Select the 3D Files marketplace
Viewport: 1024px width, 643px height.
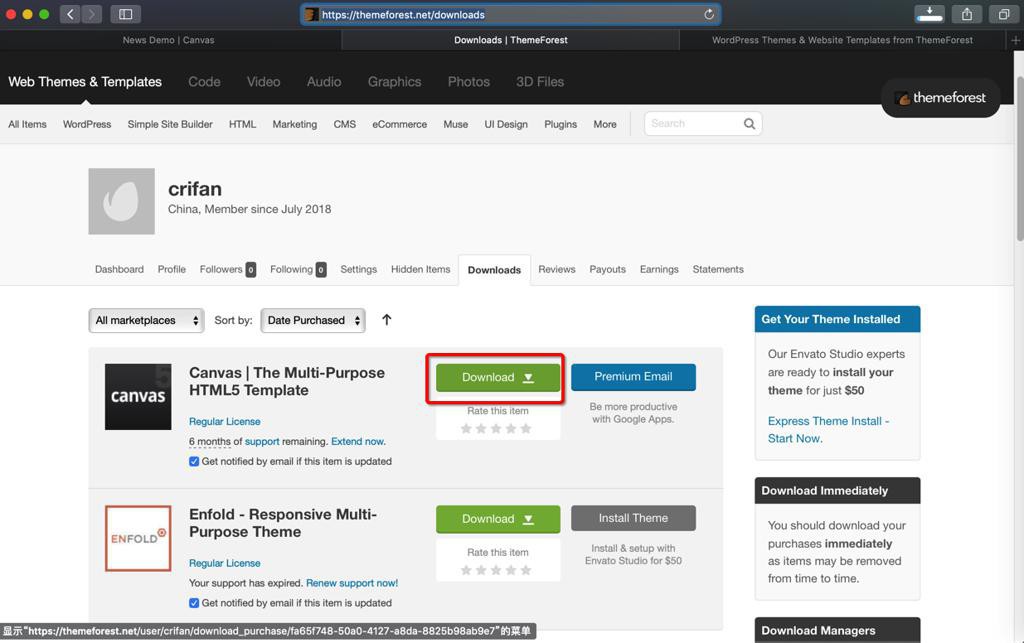(540, 82)
